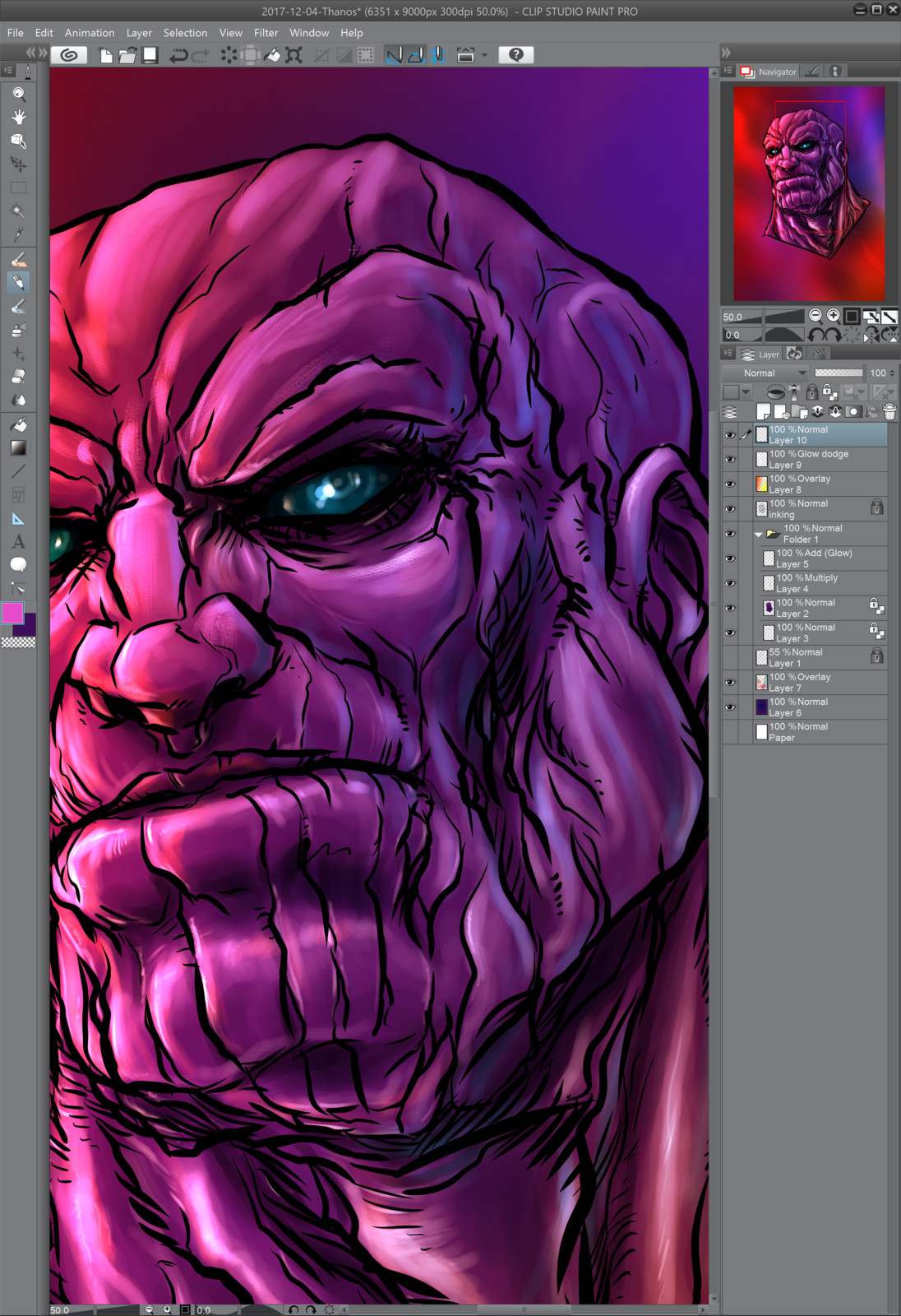901x1316 pixels.
Task: Select the Move layer tool
Action: point(18,164)
